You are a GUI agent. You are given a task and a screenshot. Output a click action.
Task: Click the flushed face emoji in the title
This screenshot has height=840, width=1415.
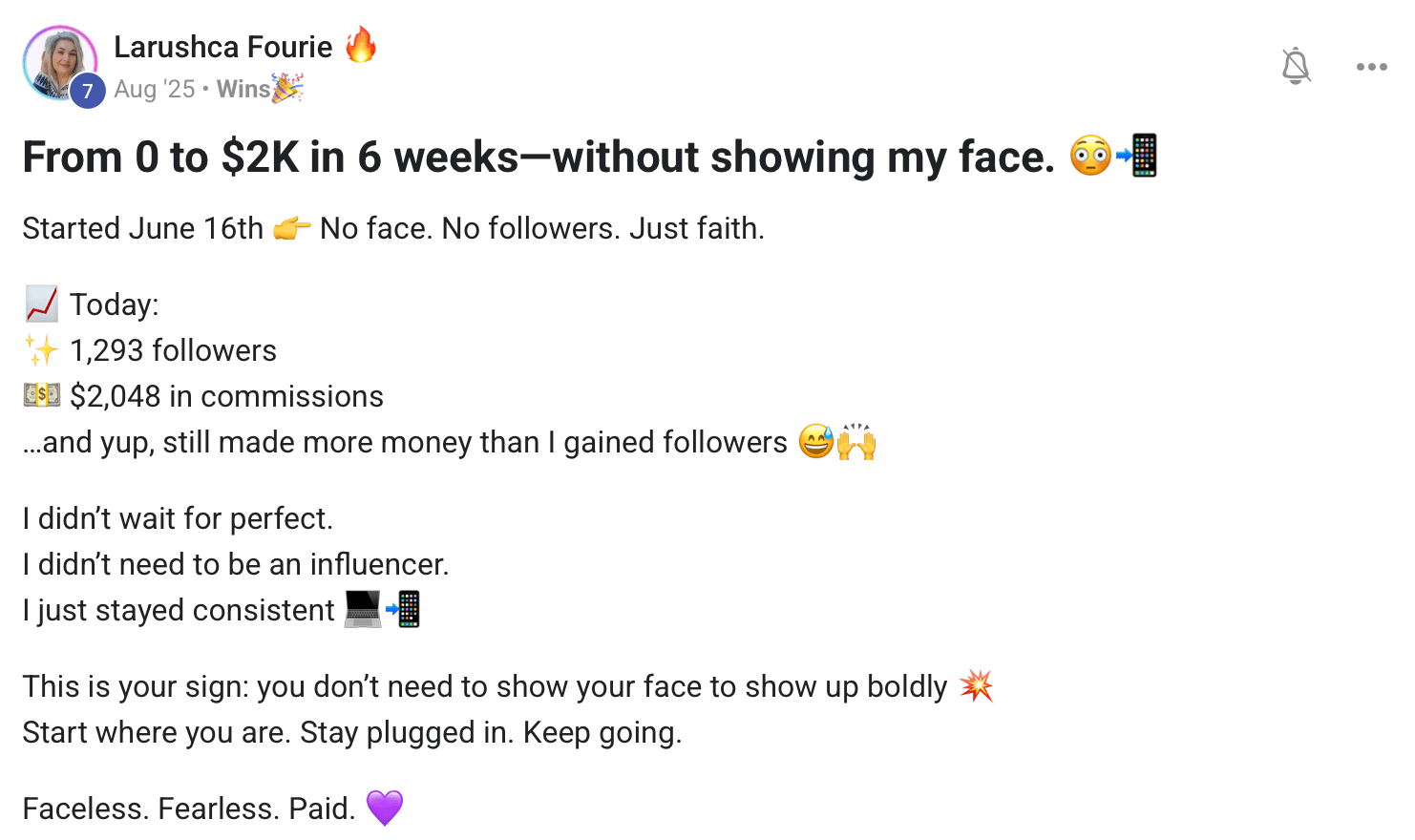(1090, 157)
